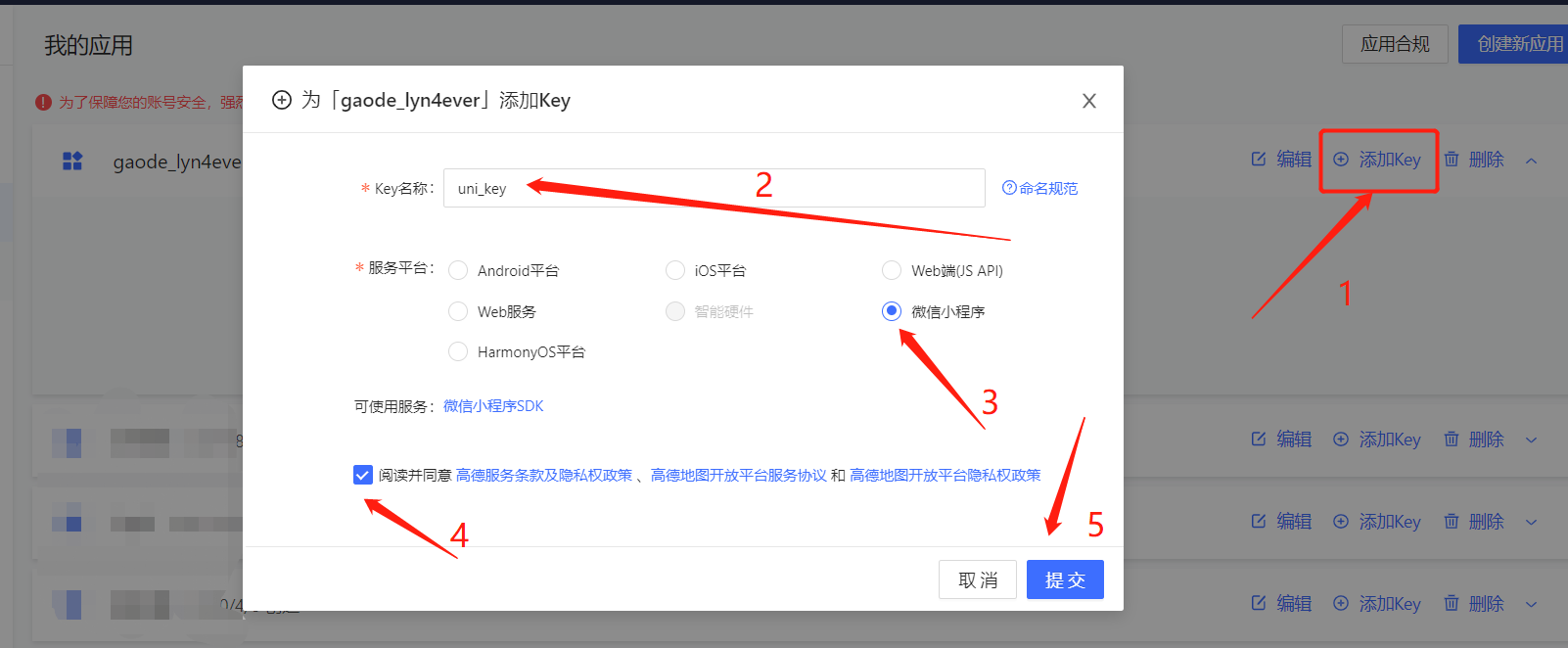Expand the last app row chevron

tap(1531, 604)
